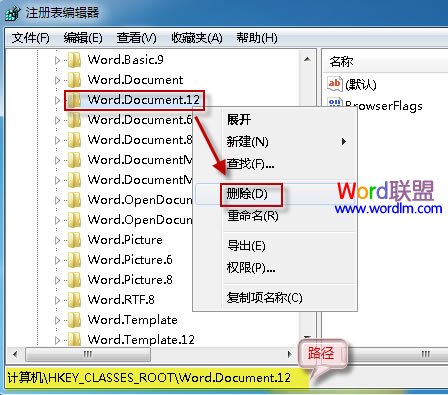Click the Word.Picture.8 folder icon

74,280
